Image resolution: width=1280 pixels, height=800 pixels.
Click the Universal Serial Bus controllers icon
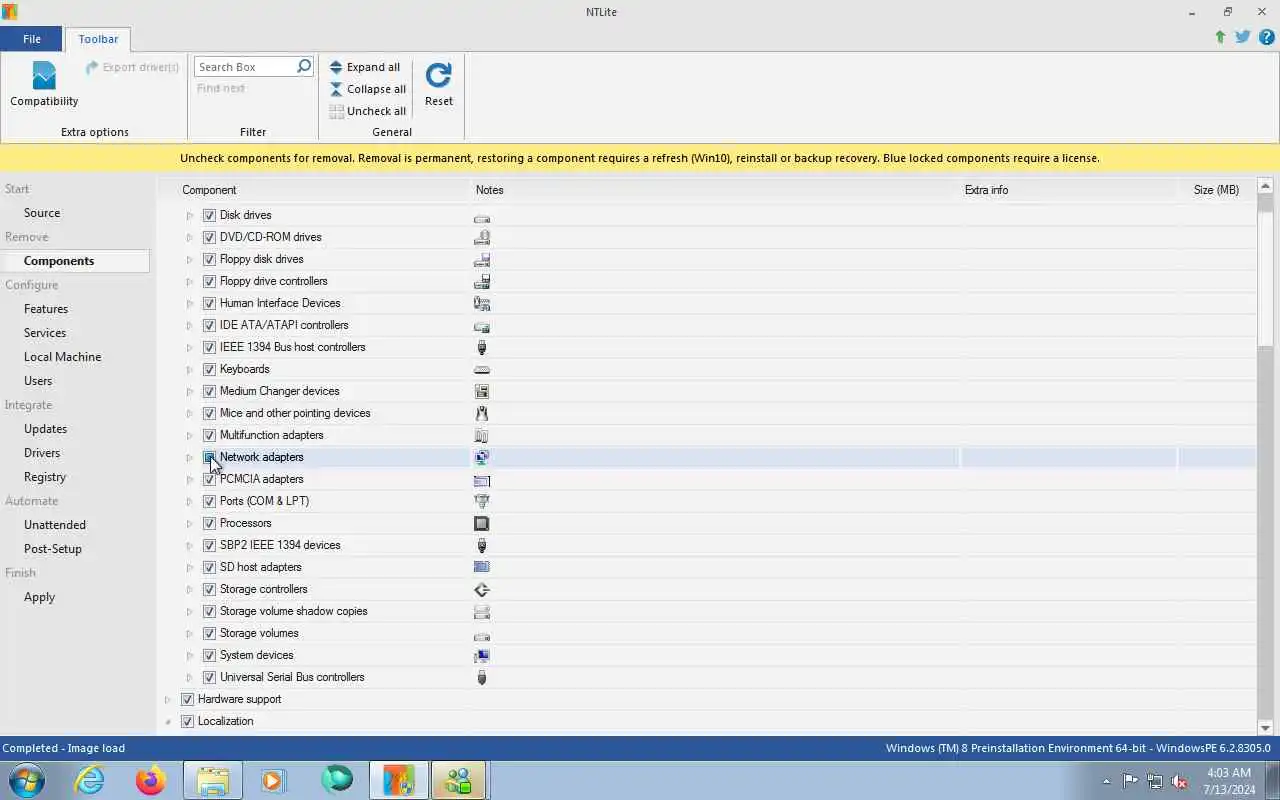click(482, 678)
